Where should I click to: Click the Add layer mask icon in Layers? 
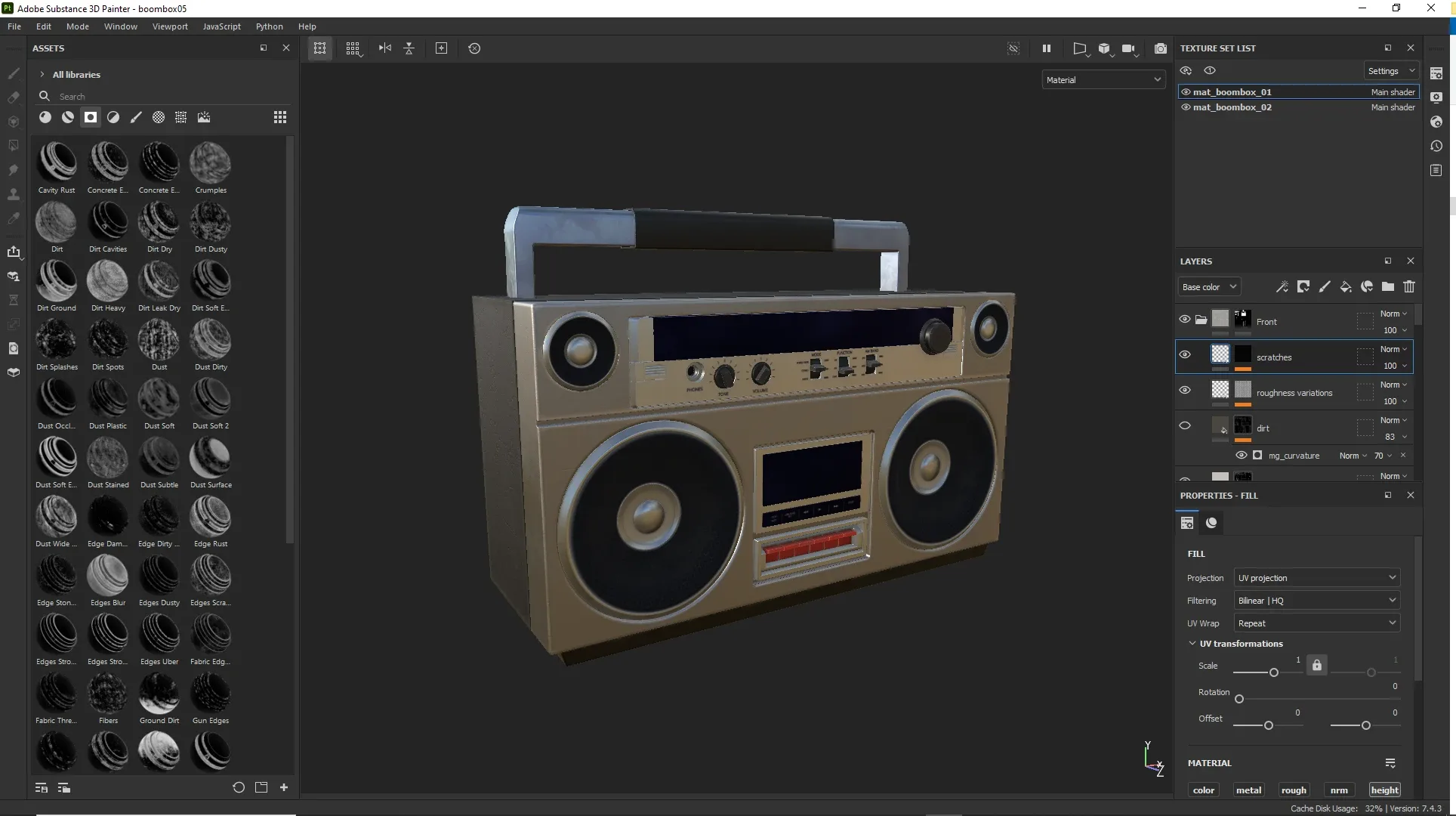pyautogui.click(x=1303, y=287)
